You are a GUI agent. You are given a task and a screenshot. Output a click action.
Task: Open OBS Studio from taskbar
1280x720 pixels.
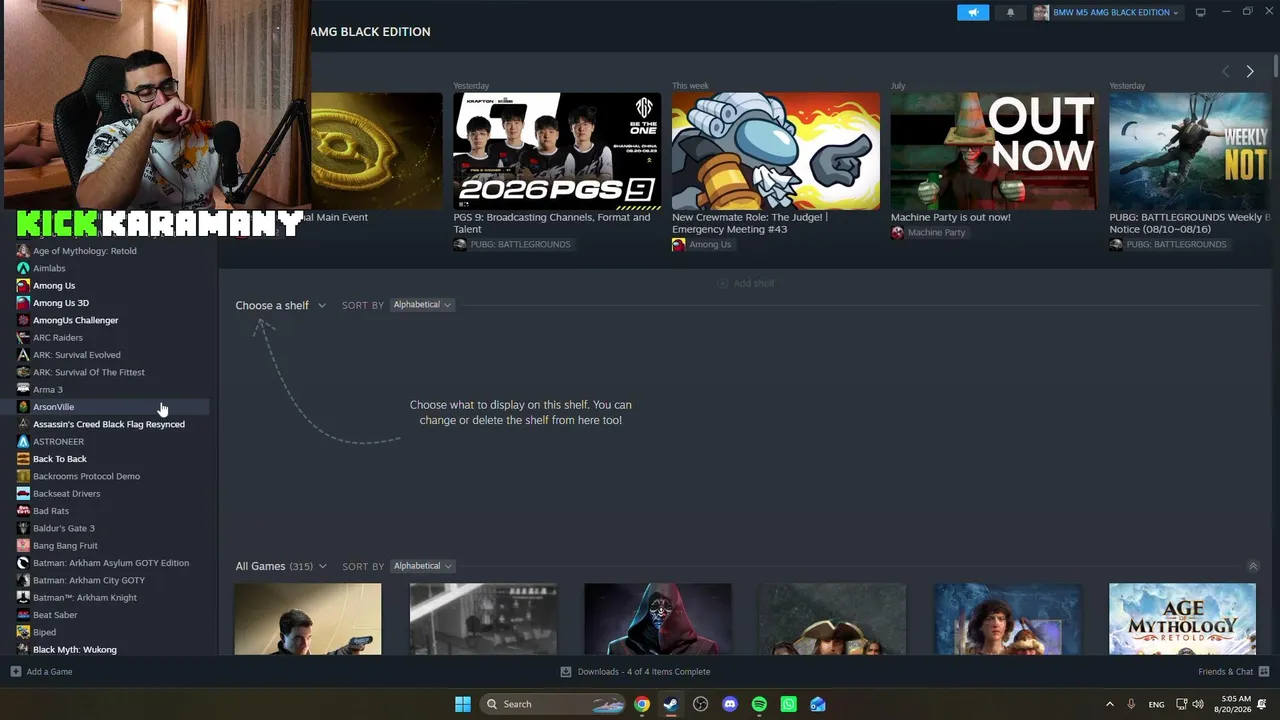coord(700,704)
